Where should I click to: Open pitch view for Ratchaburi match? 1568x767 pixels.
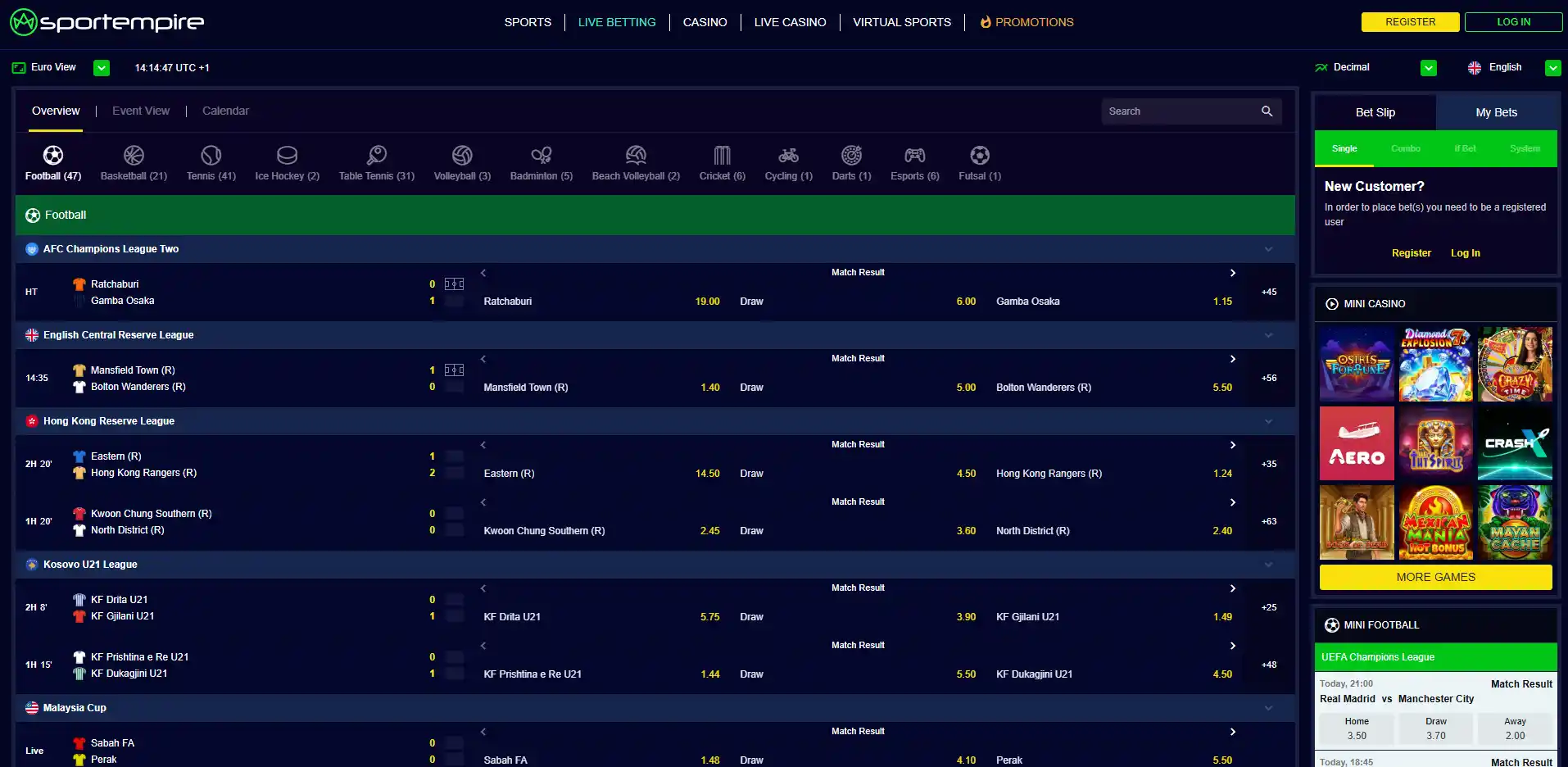click(454, 284)
